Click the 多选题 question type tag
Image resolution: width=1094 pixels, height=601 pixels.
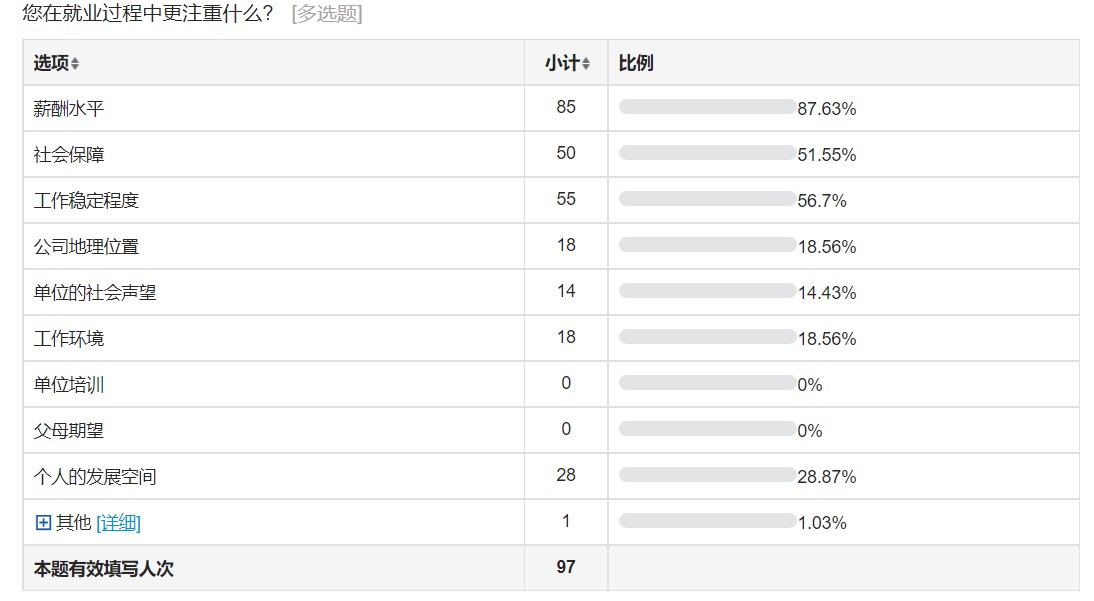click(326, 14)
